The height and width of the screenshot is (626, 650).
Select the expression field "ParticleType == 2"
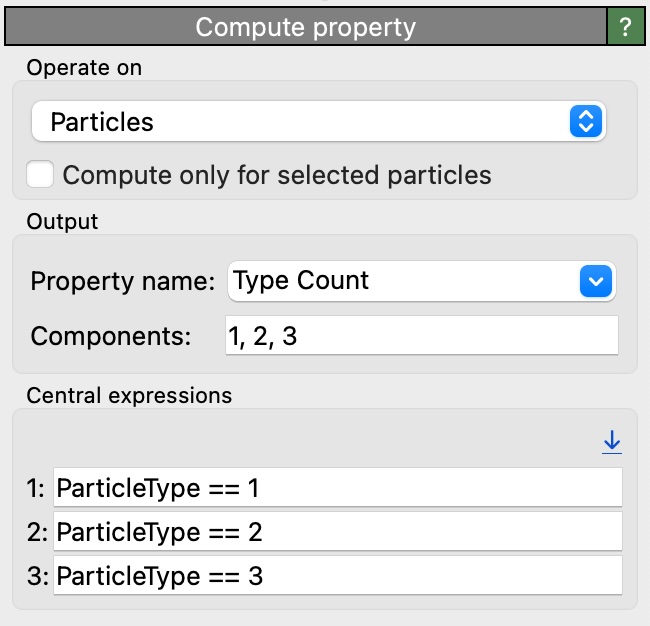point(338,532)
